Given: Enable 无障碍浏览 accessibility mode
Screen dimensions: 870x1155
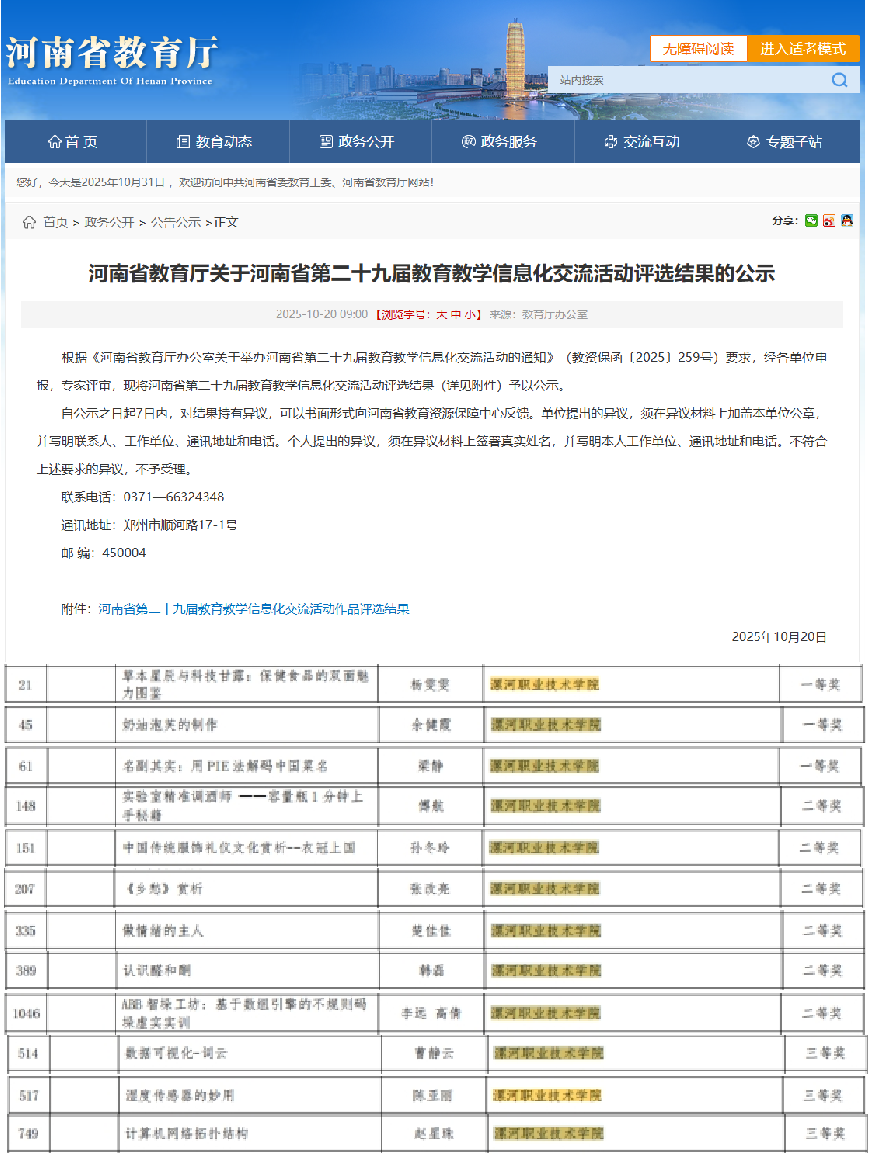Looking at the screenshot, I should (x=699, y=48).
